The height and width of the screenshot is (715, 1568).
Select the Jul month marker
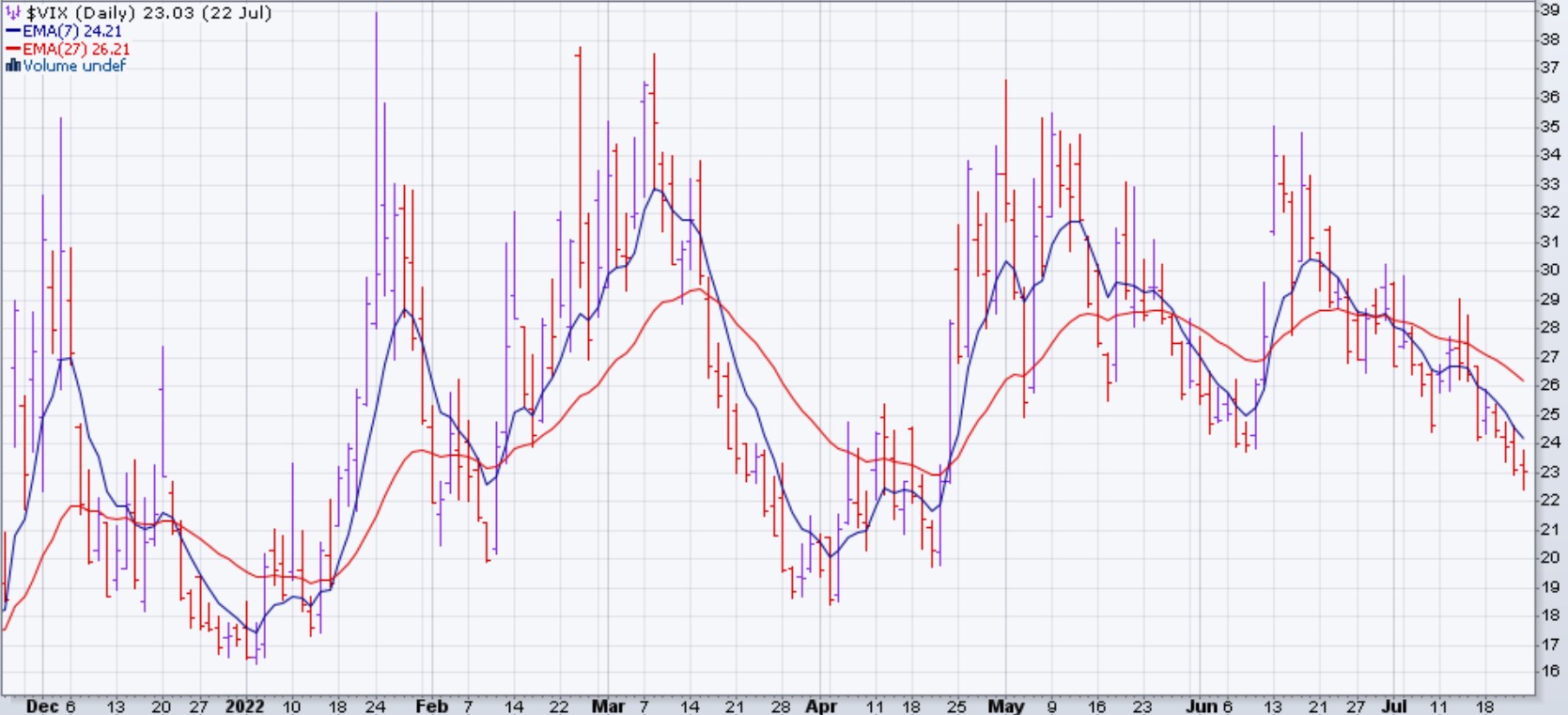coord(1393,706)
